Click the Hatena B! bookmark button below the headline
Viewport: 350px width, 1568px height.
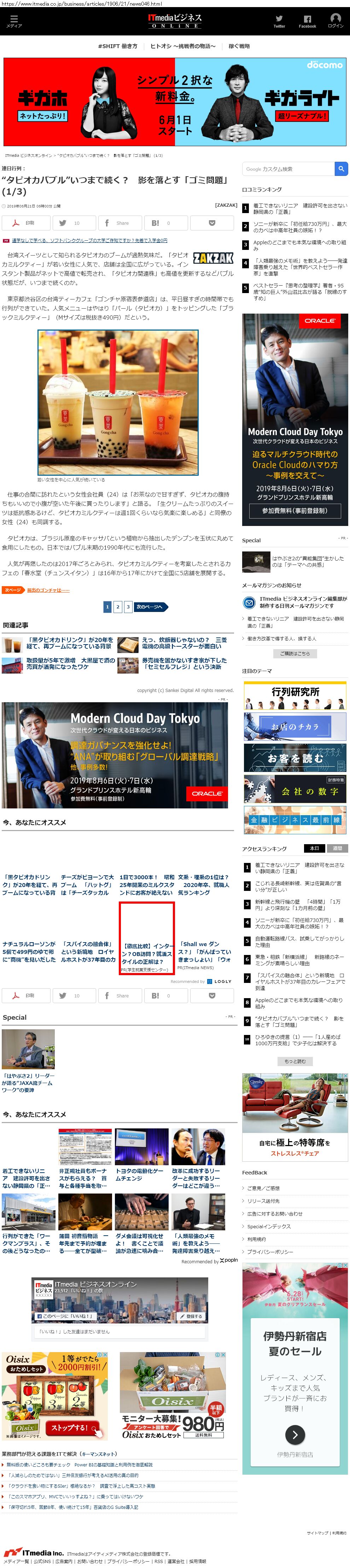[x=162, y=223]
